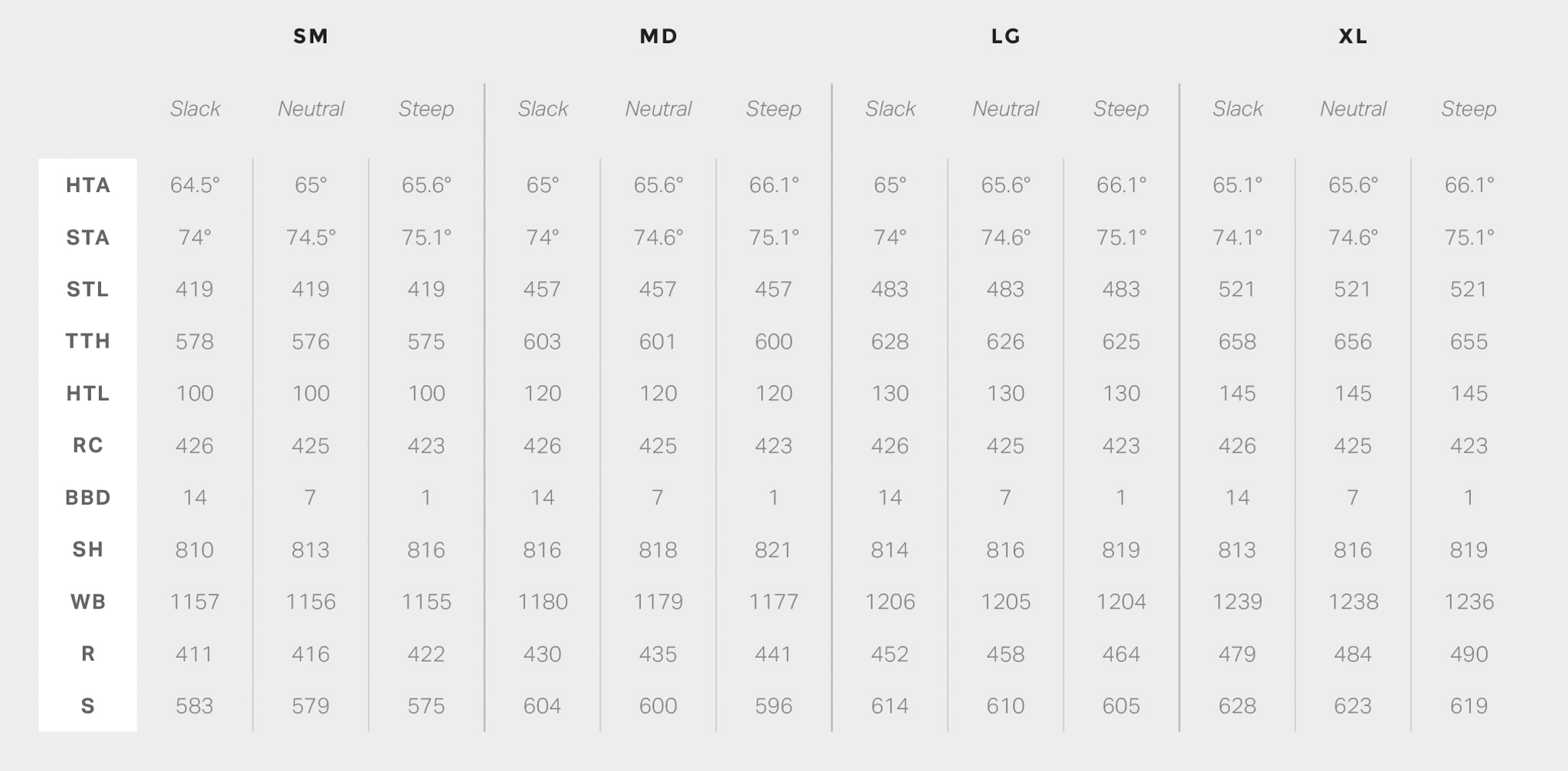
Task: Select the 74.5° seat tube angle value
Action: click(311, 237)
